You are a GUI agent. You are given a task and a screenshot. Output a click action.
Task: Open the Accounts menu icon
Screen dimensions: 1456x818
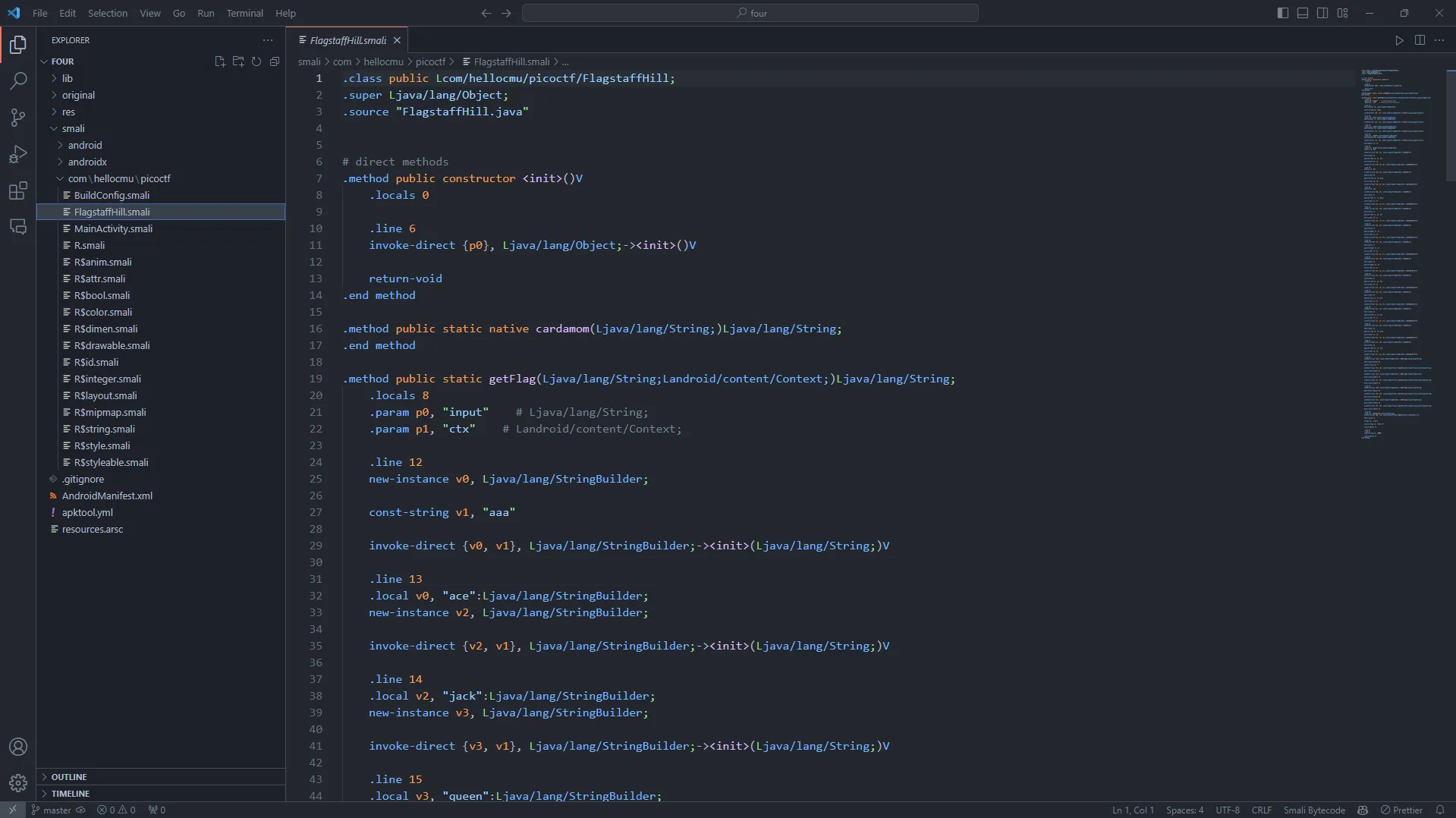click(x=18, y=747)
